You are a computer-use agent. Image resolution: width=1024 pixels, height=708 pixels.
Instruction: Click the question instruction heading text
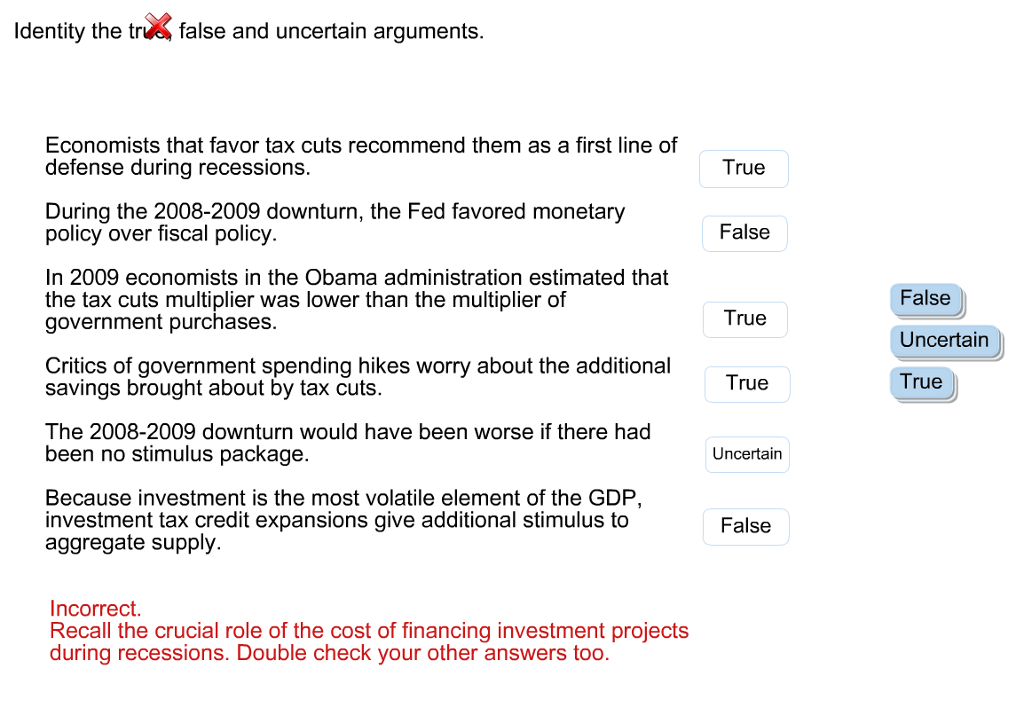pos(249,31)
